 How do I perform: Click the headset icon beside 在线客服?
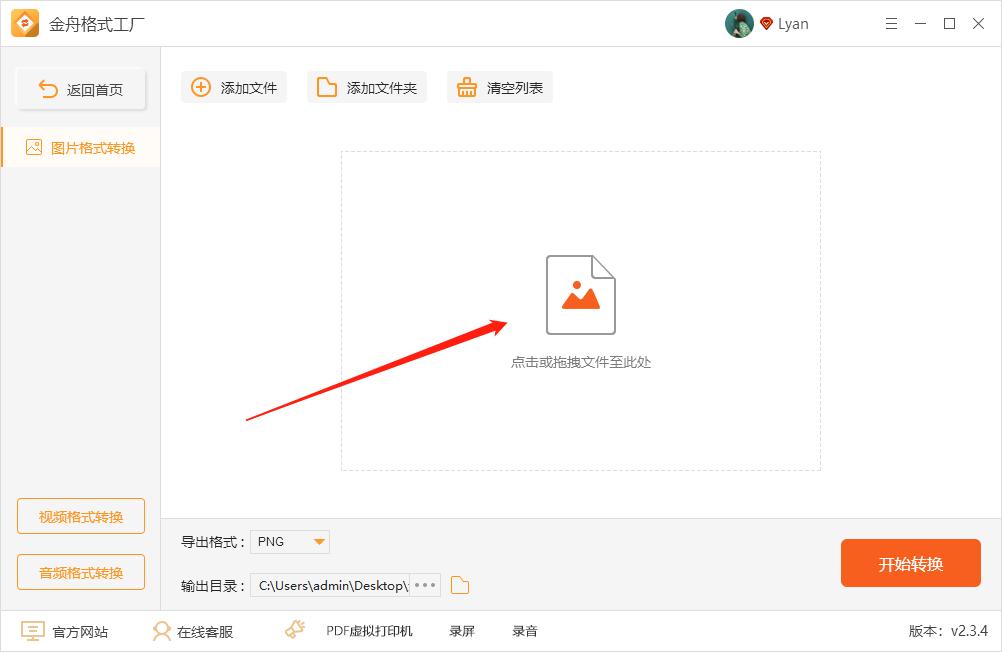161,631
